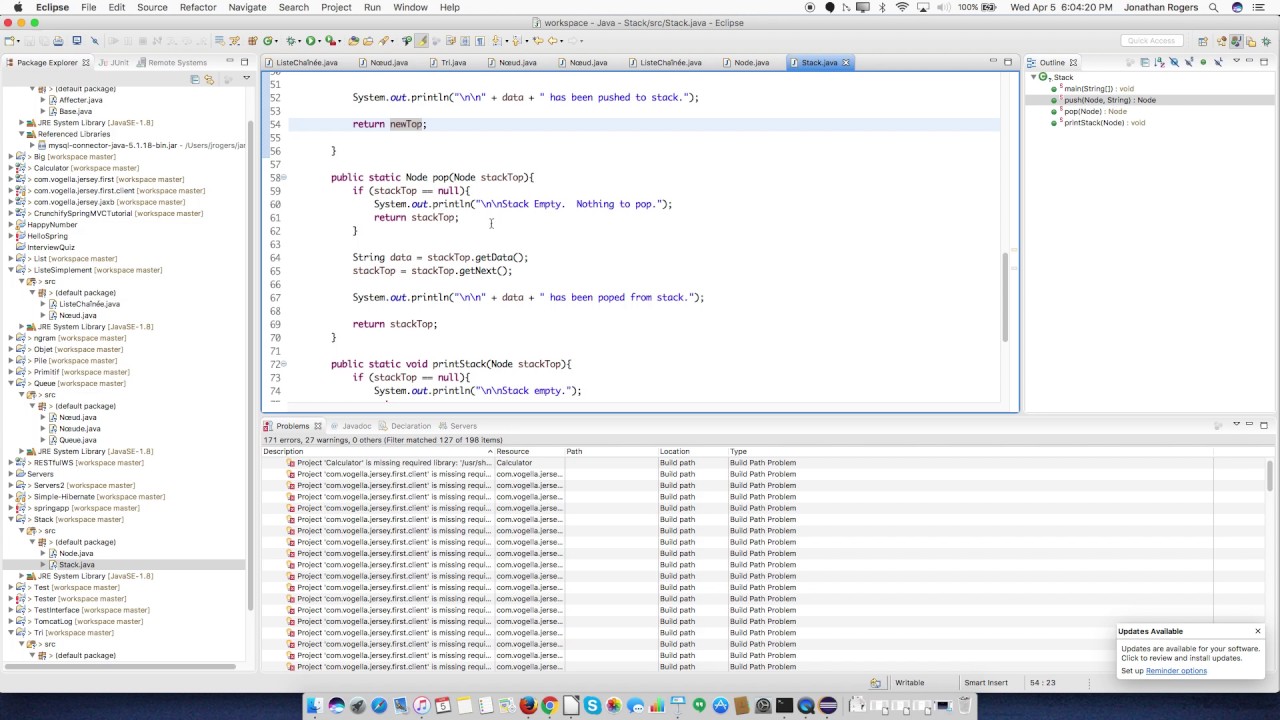Image resolution: width=1280 pixels, height=720 pixels.
Task: Expand the Servers folder node
Action: [11, 474]
